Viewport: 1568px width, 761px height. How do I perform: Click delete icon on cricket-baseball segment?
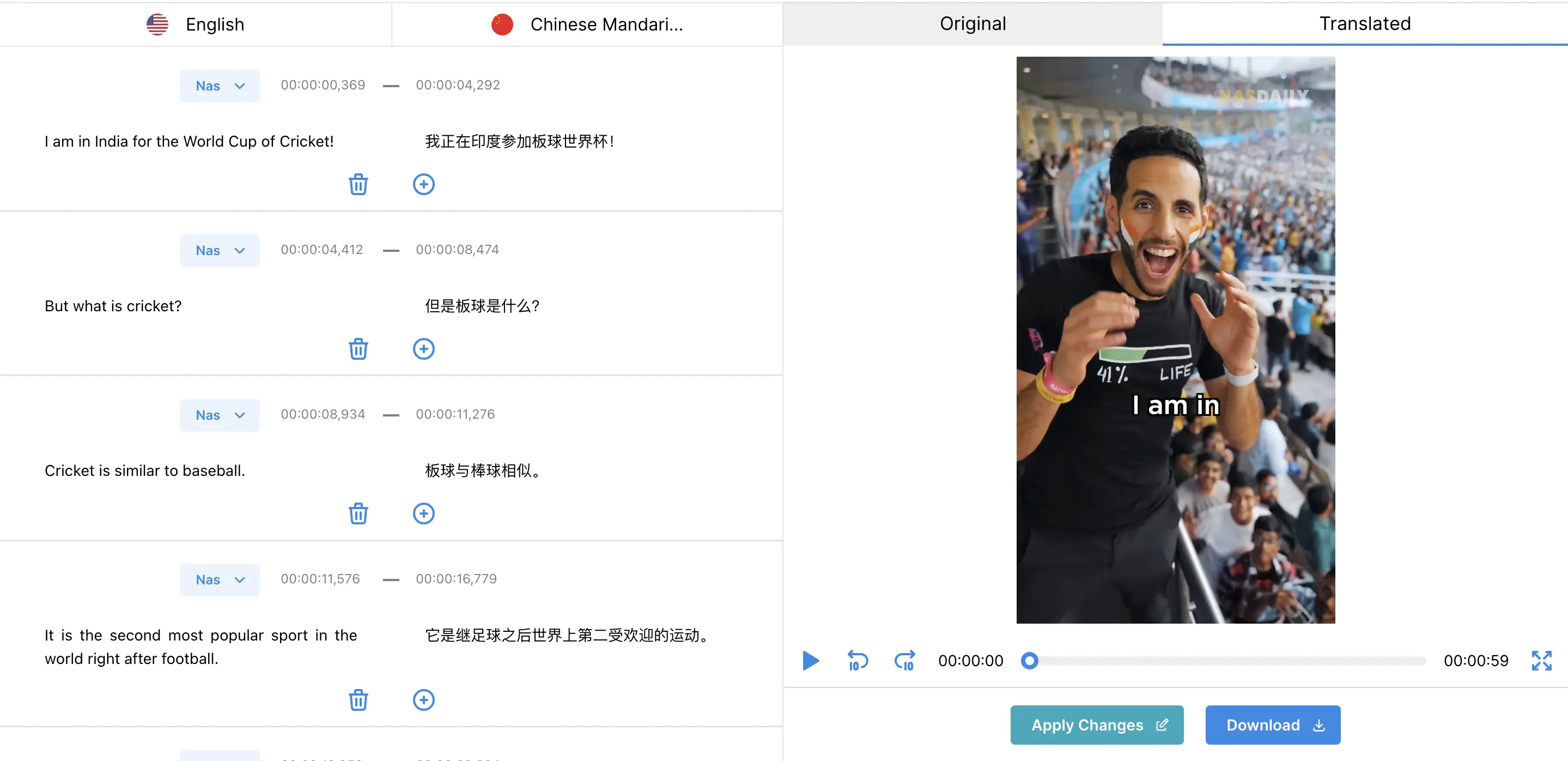click(x=357, y=513)
